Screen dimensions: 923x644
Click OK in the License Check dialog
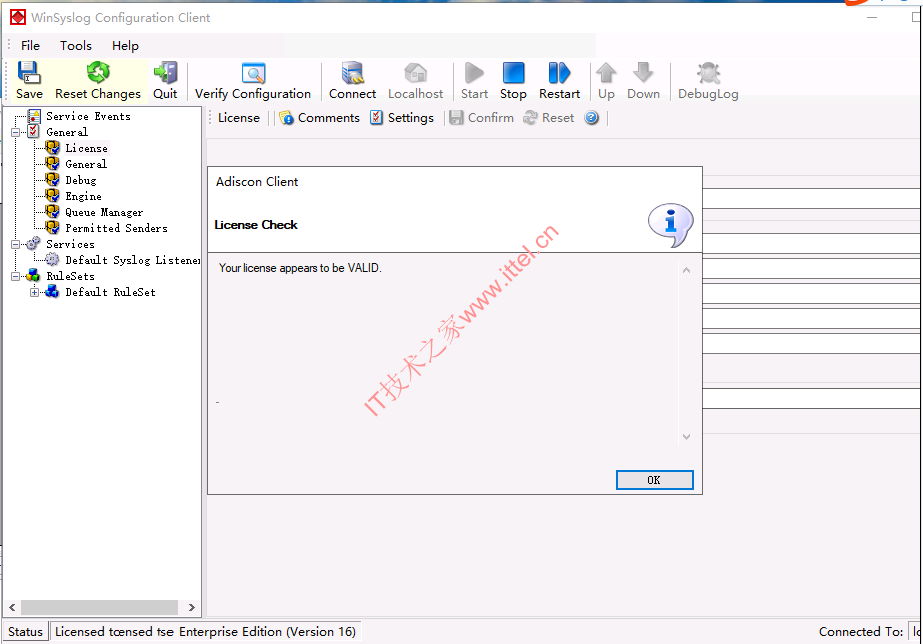click(x=655, y=480)
